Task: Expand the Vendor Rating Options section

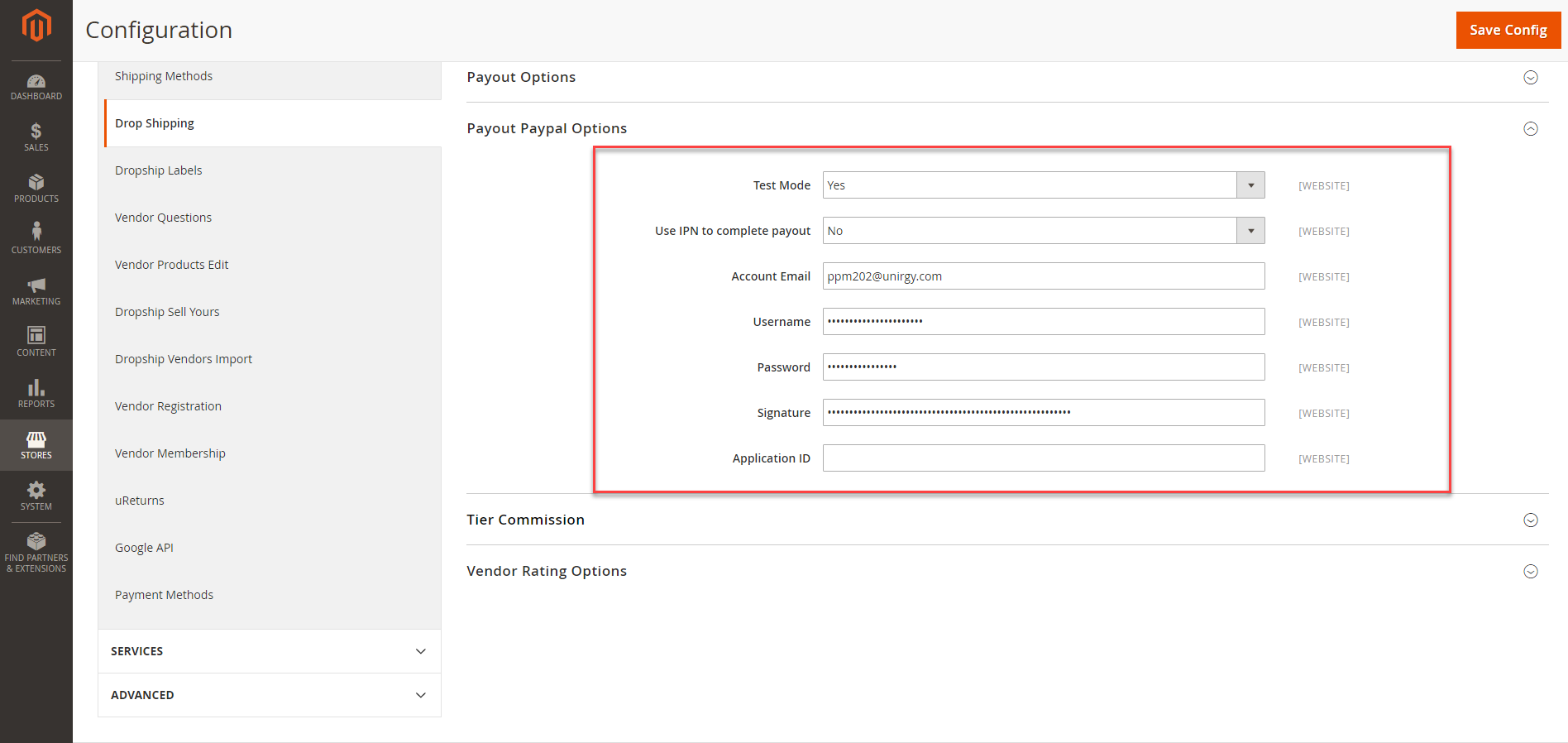Action: (x=1531, y=571)
